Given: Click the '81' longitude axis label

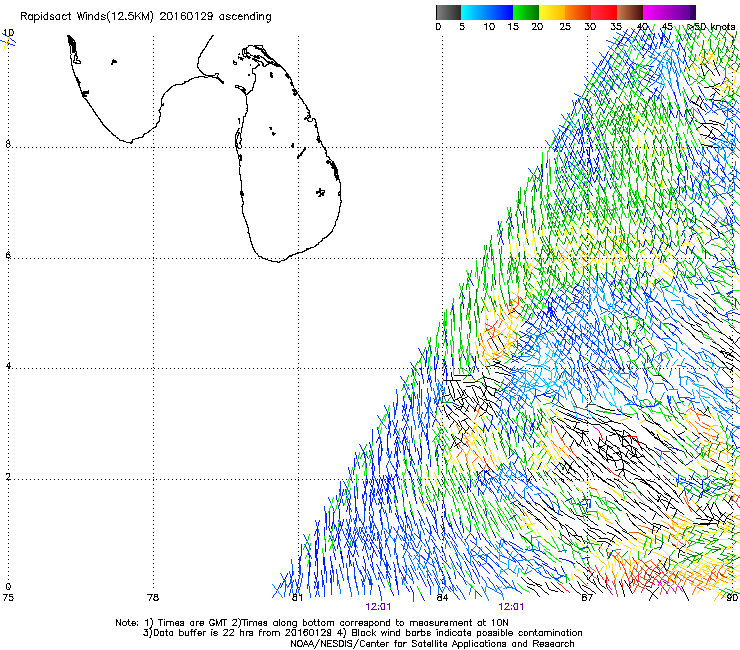Looking at the screenshot, I should coord(297,598).
